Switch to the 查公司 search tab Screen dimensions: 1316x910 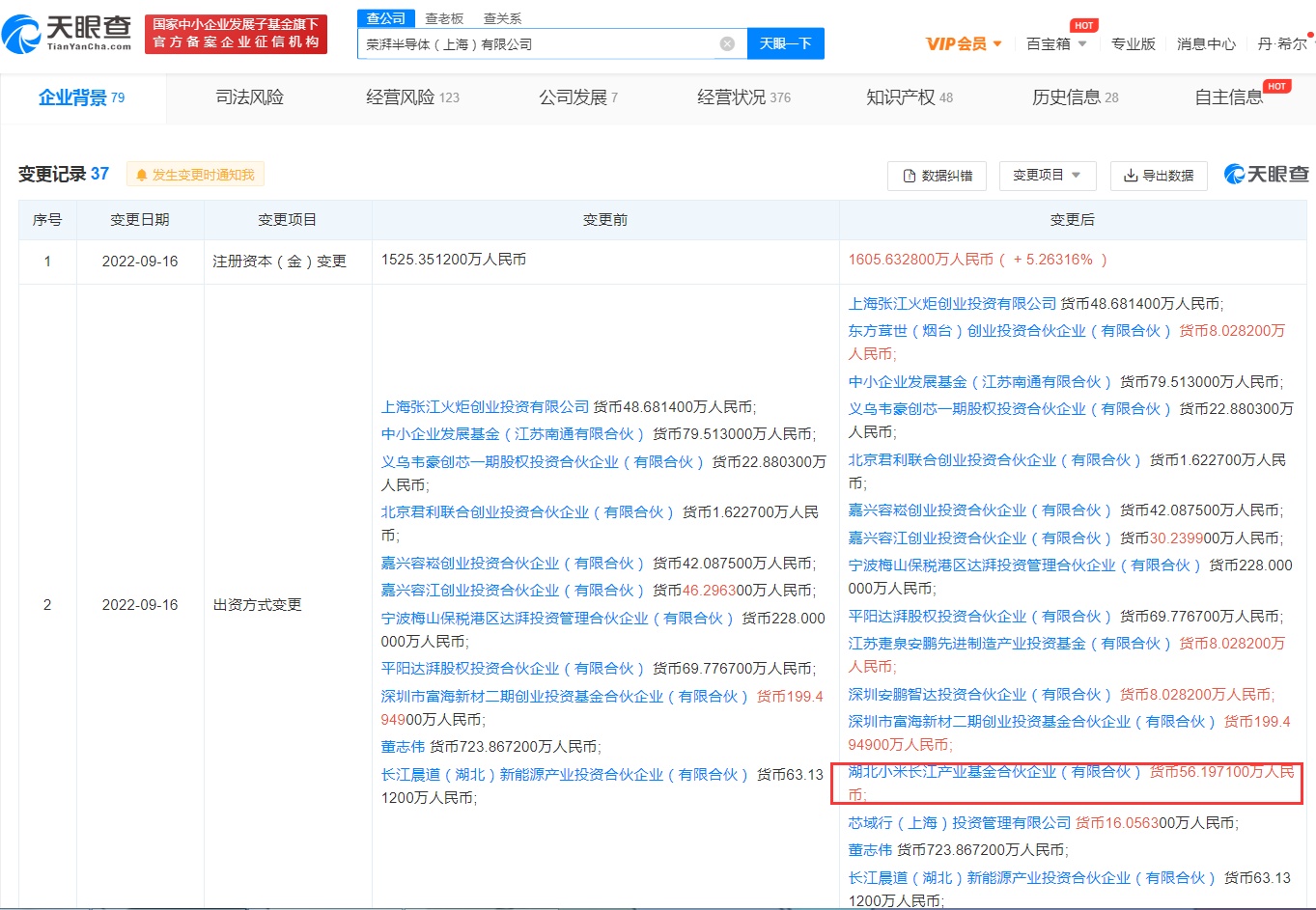386,18
